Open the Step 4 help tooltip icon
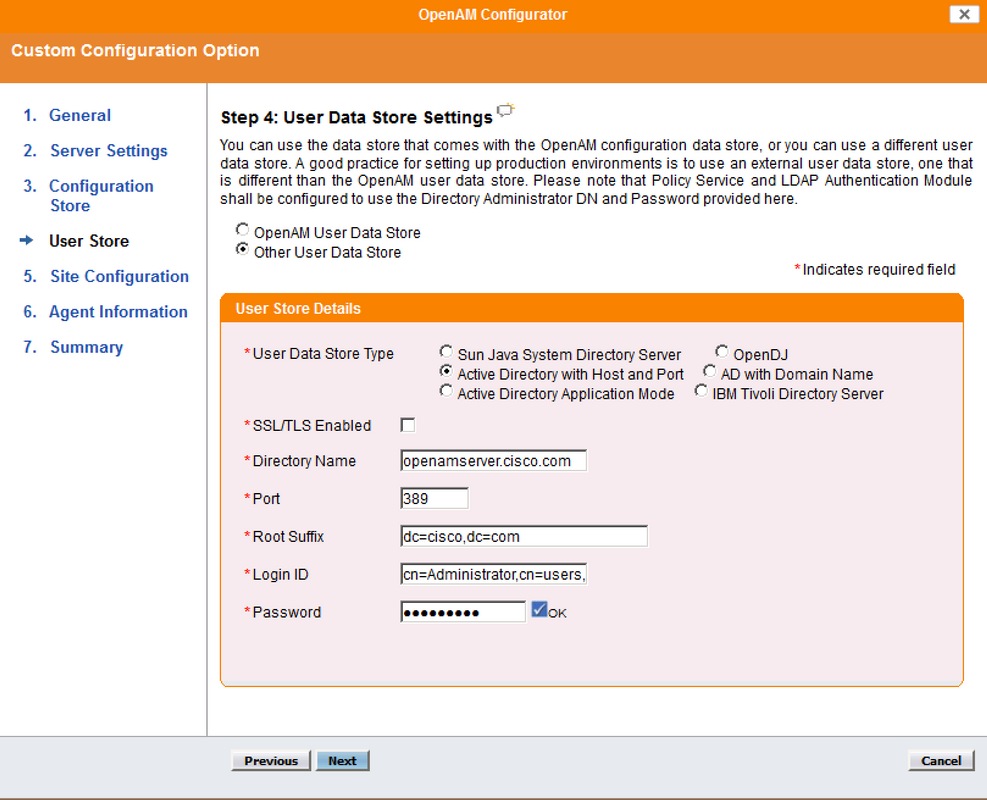The image size is (987, 800). click(505, 111)
